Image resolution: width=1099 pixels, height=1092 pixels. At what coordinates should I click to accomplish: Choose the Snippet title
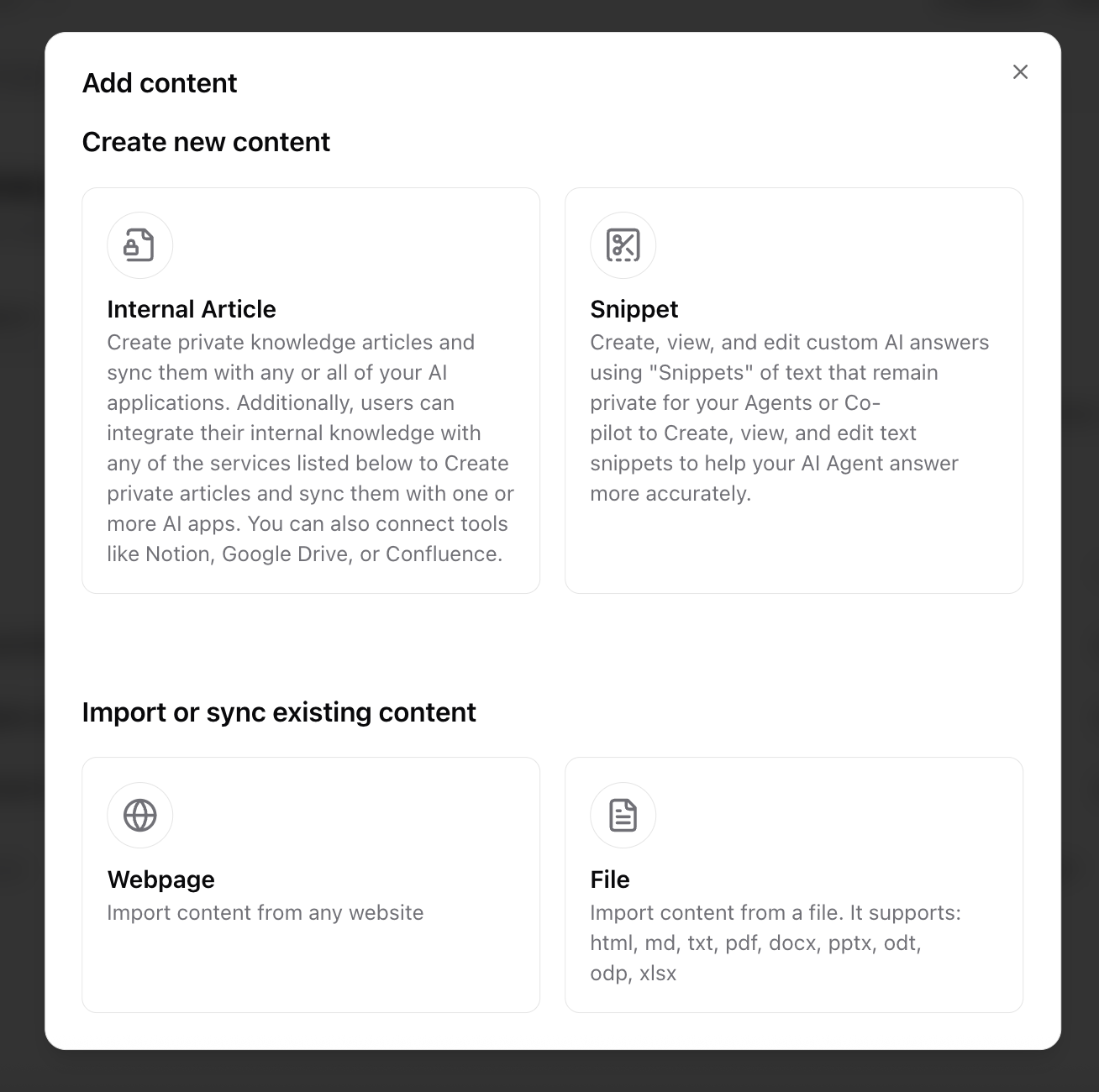point(634,309)
